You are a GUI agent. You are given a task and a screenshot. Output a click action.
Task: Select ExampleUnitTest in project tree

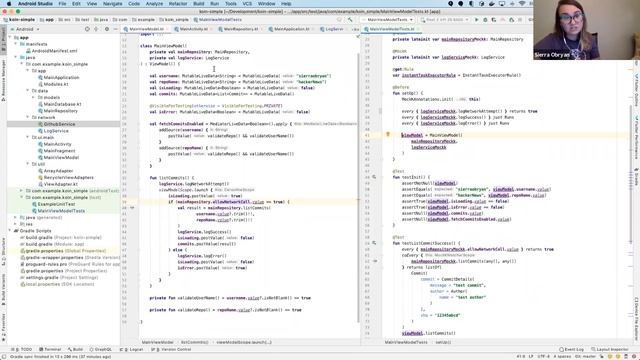[x=56, y=204]
